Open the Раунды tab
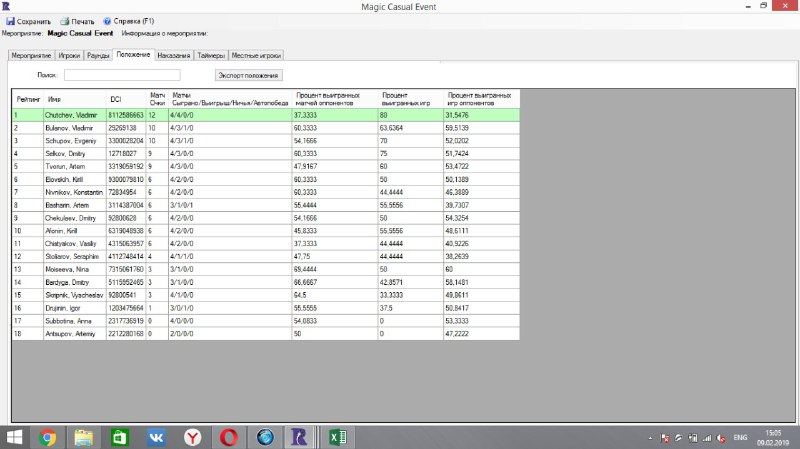 pyautogui.click(x=98, y=55)
